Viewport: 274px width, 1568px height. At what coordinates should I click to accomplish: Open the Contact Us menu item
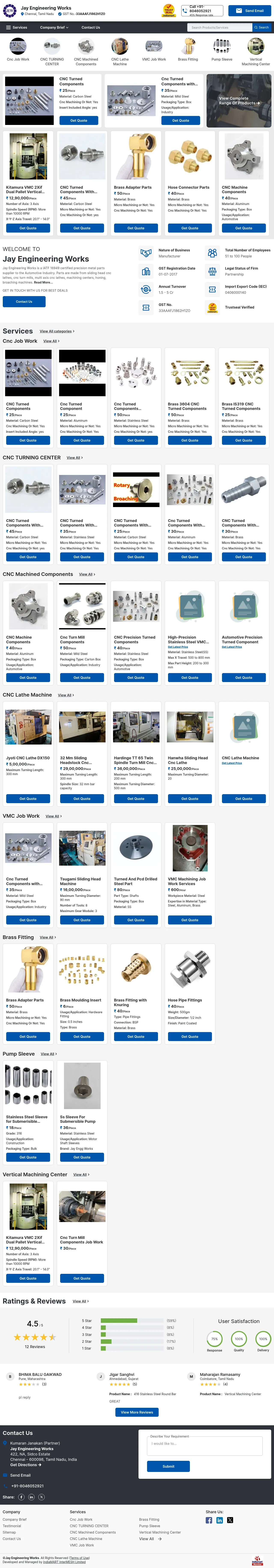click(x=91, y=27)
